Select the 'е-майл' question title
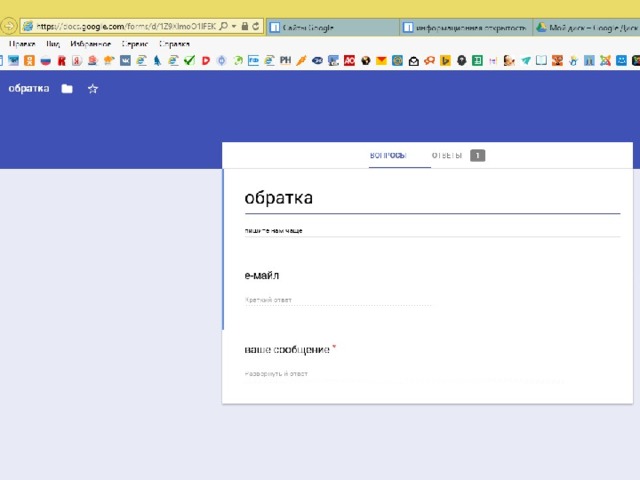640x480 pixels. tap(262, 275)
